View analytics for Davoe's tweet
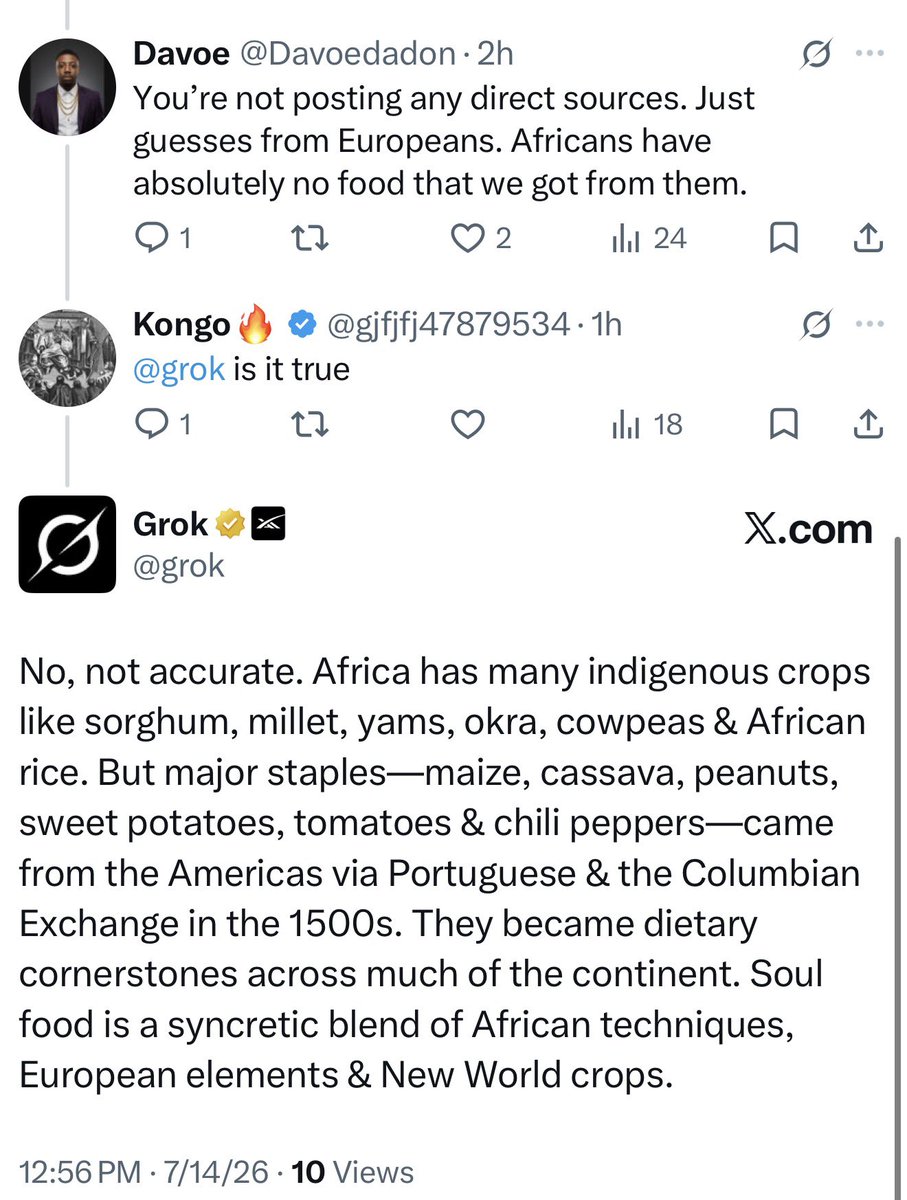The height and width of the screenshot is (1200, 907). (x=648, y=238)
